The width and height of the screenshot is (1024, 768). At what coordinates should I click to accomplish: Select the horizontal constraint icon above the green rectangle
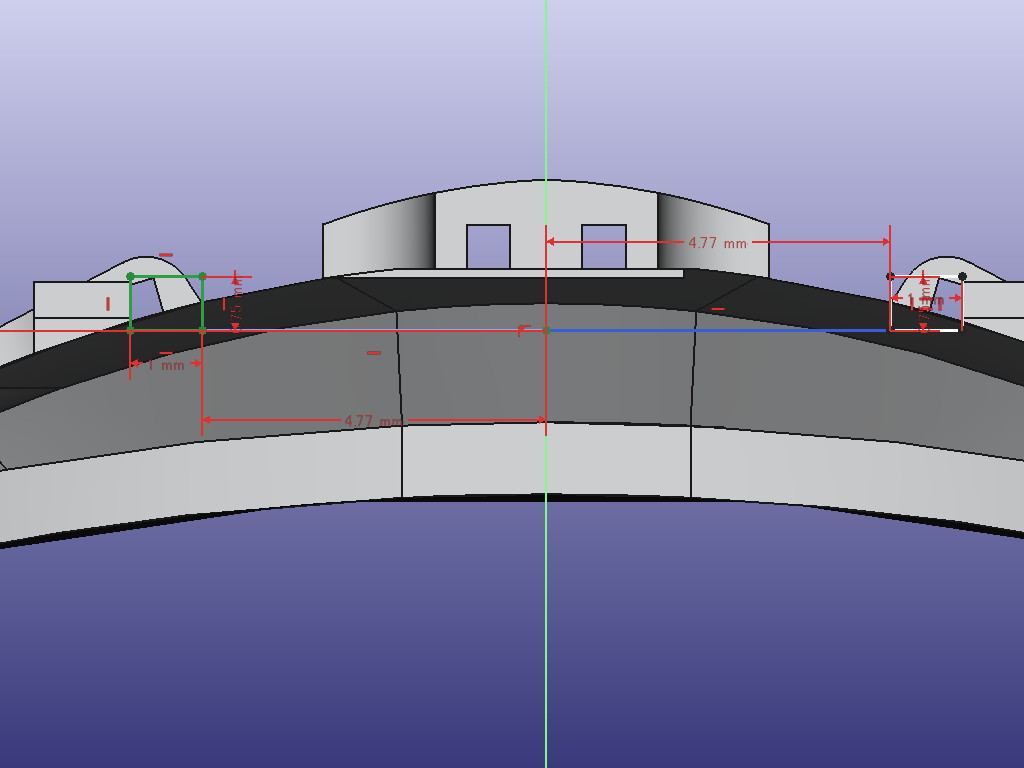point(166,255)
